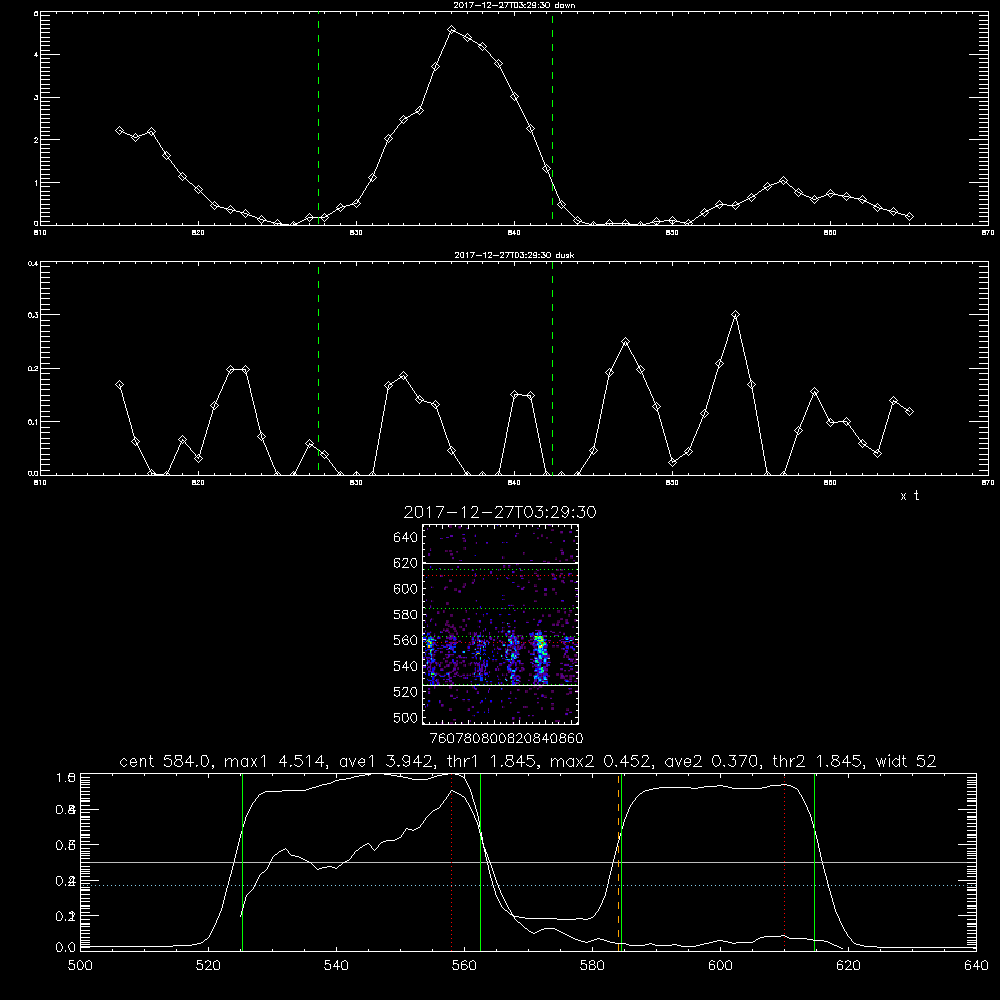Screen dimensions: 1000x1000
Task: Click the right green dashed line in dusk plot
Action: (552, 369)
